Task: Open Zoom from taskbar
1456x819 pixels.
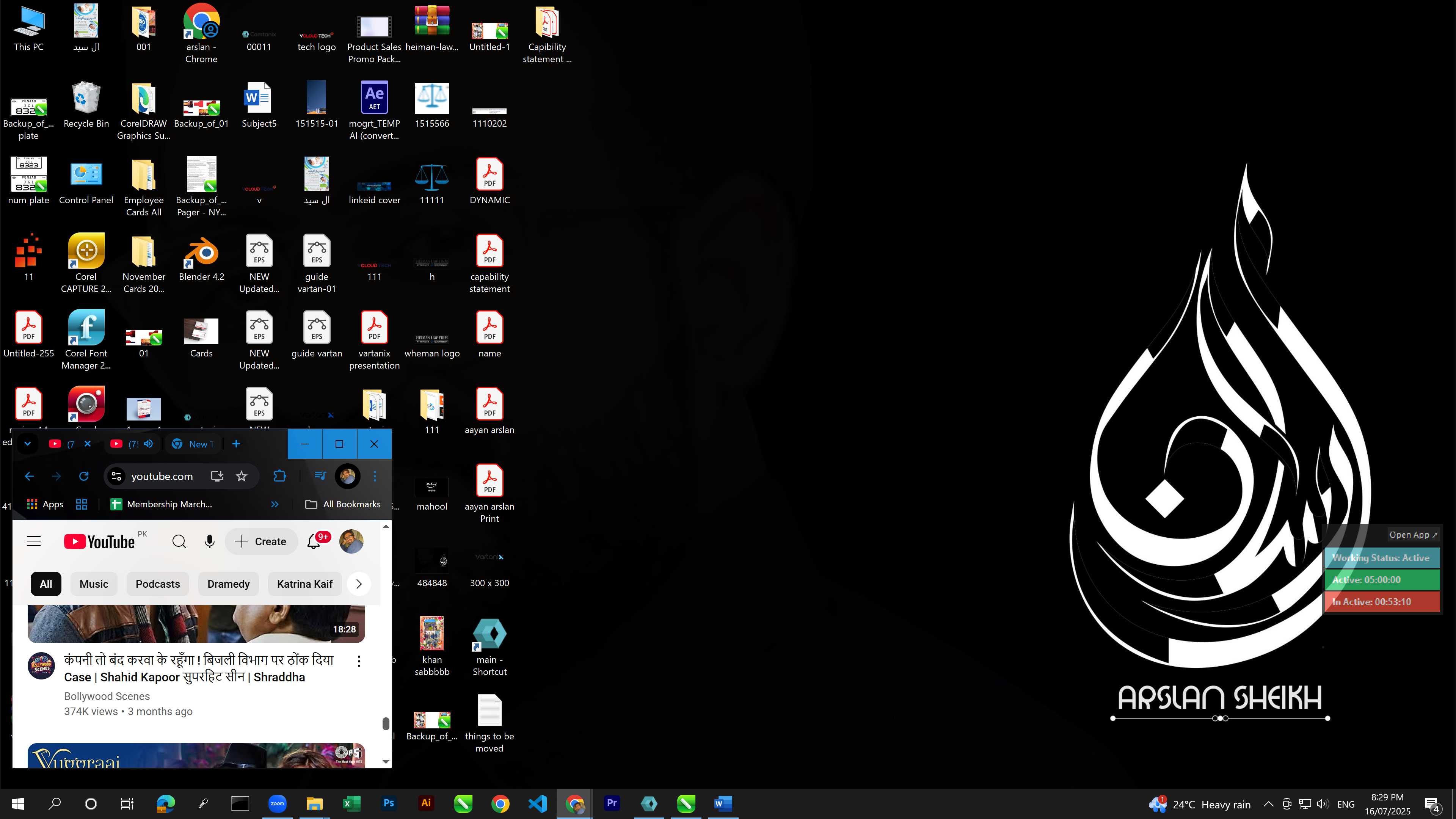Action: tap(278, 803)
